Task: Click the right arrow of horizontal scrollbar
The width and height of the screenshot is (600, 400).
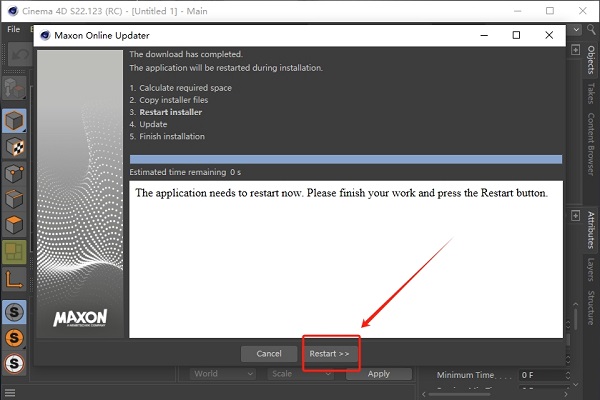Action: 566,394
